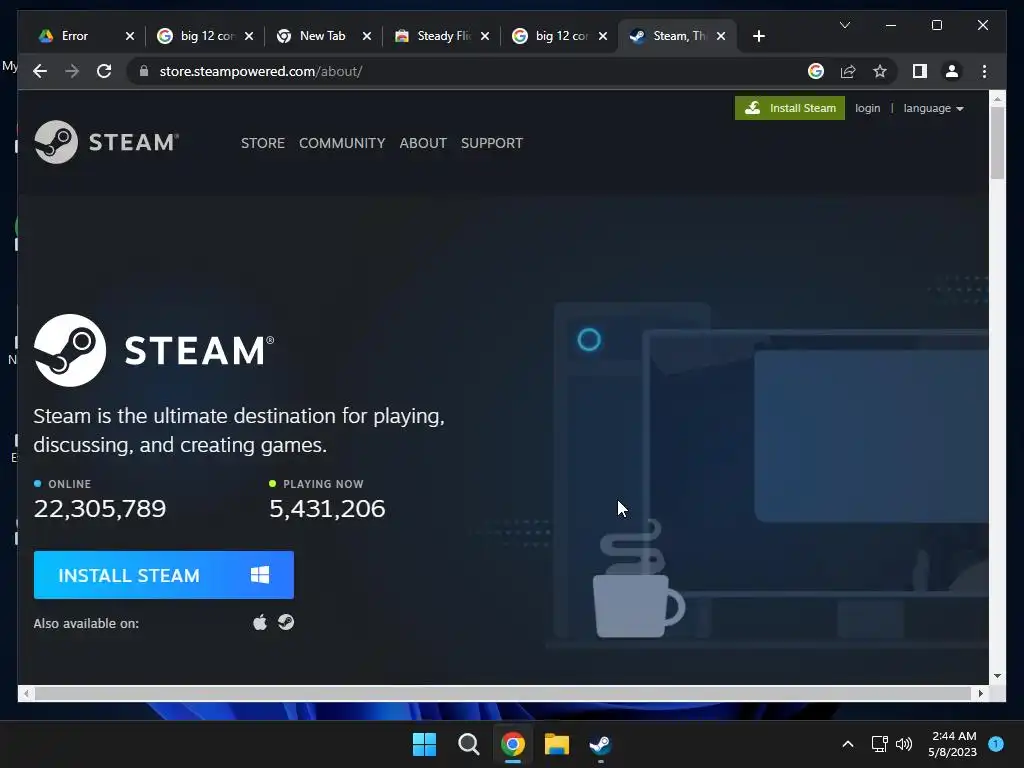This screenshot has width=1024, height=768.
Task: Show hidden system tray icons
Action: pos(848,744)
